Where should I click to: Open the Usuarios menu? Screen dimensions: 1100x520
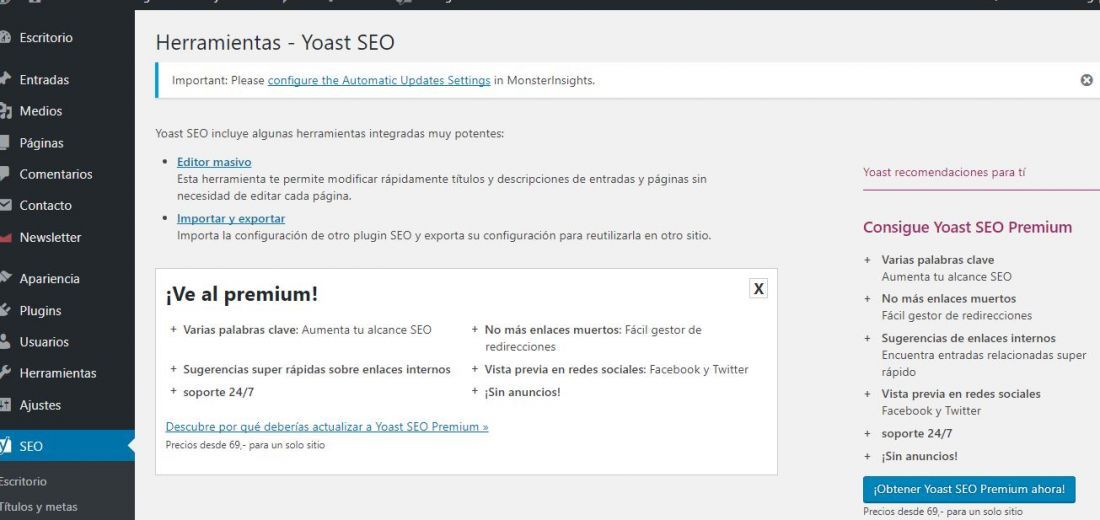coord(43,342)
